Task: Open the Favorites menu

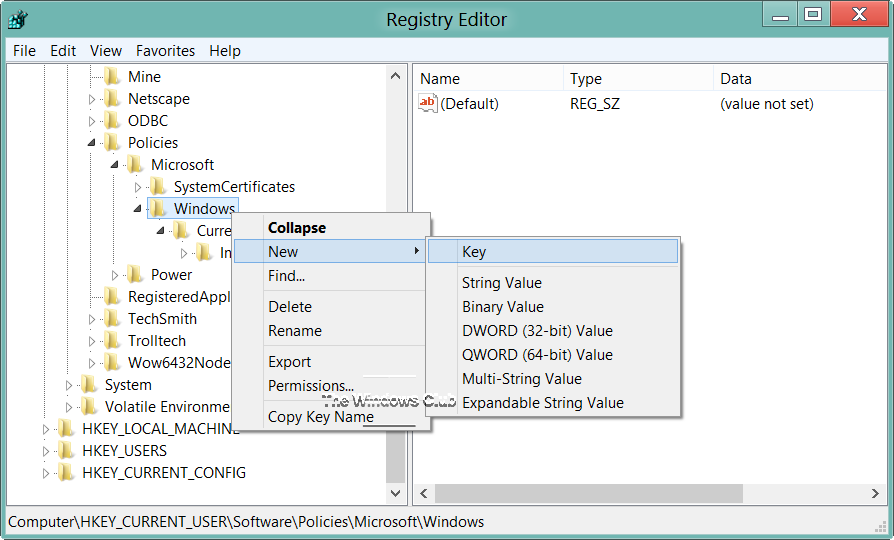Action: pyautogui.click(x=166, y=51)
